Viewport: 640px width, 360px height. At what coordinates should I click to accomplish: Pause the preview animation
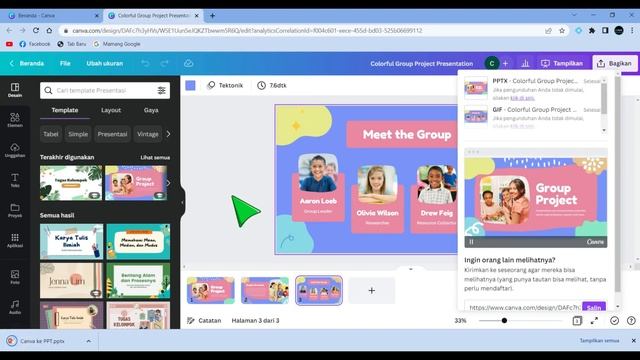coord(471,242)
